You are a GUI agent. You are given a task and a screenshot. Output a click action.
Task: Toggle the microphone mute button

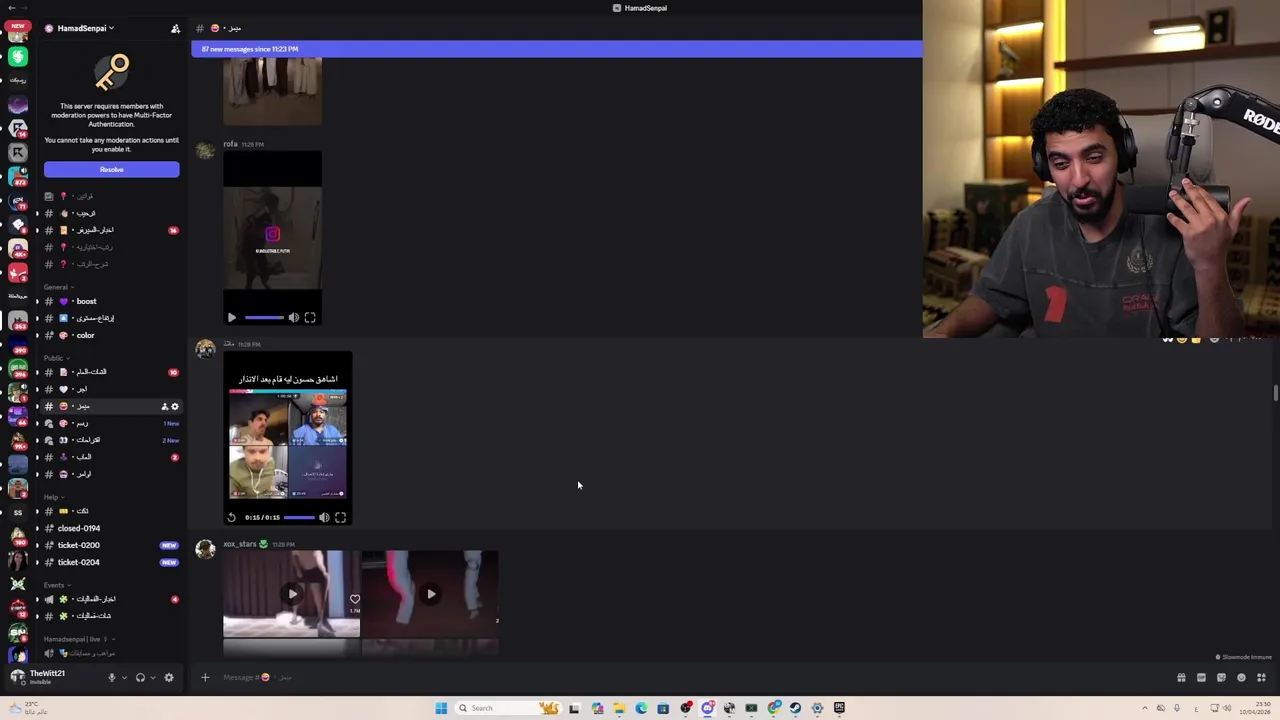tap(111, 677)
